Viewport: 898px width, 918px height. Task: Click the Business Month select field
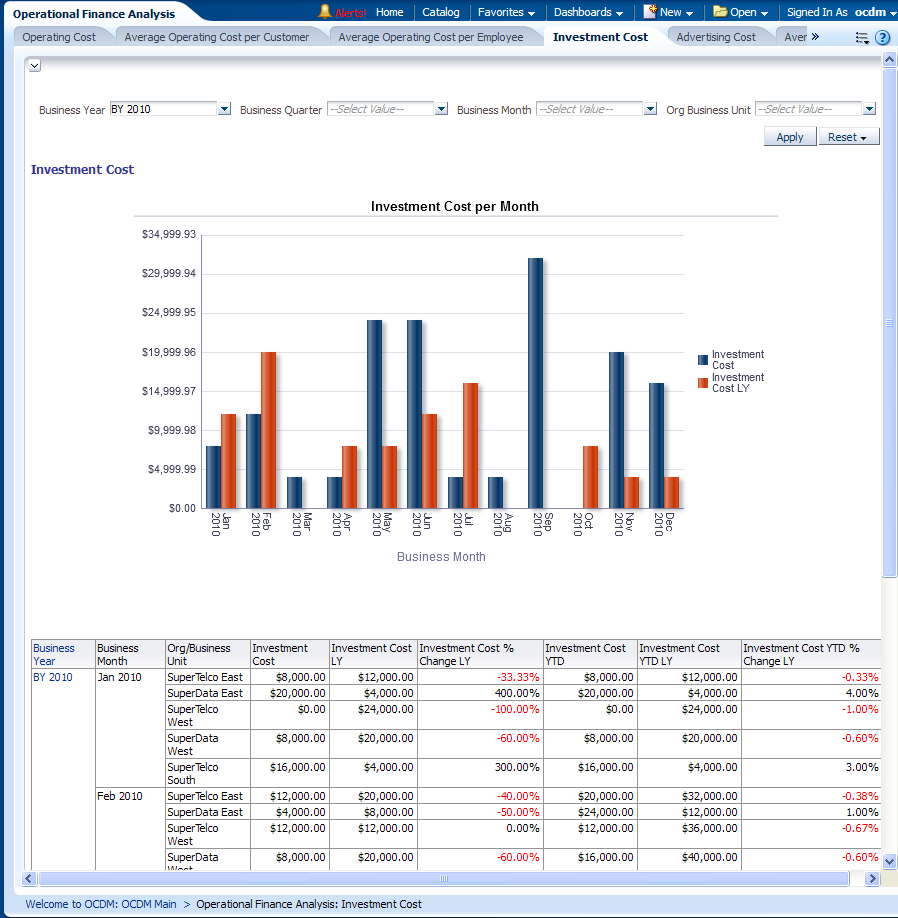click(x=589, y=109)
